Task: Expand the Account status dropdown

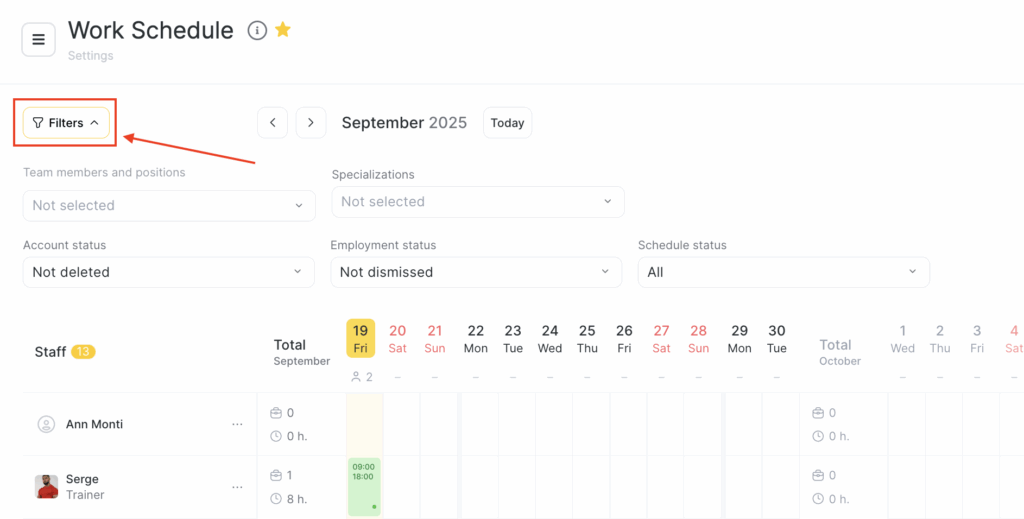Action: tap(169, 272)
